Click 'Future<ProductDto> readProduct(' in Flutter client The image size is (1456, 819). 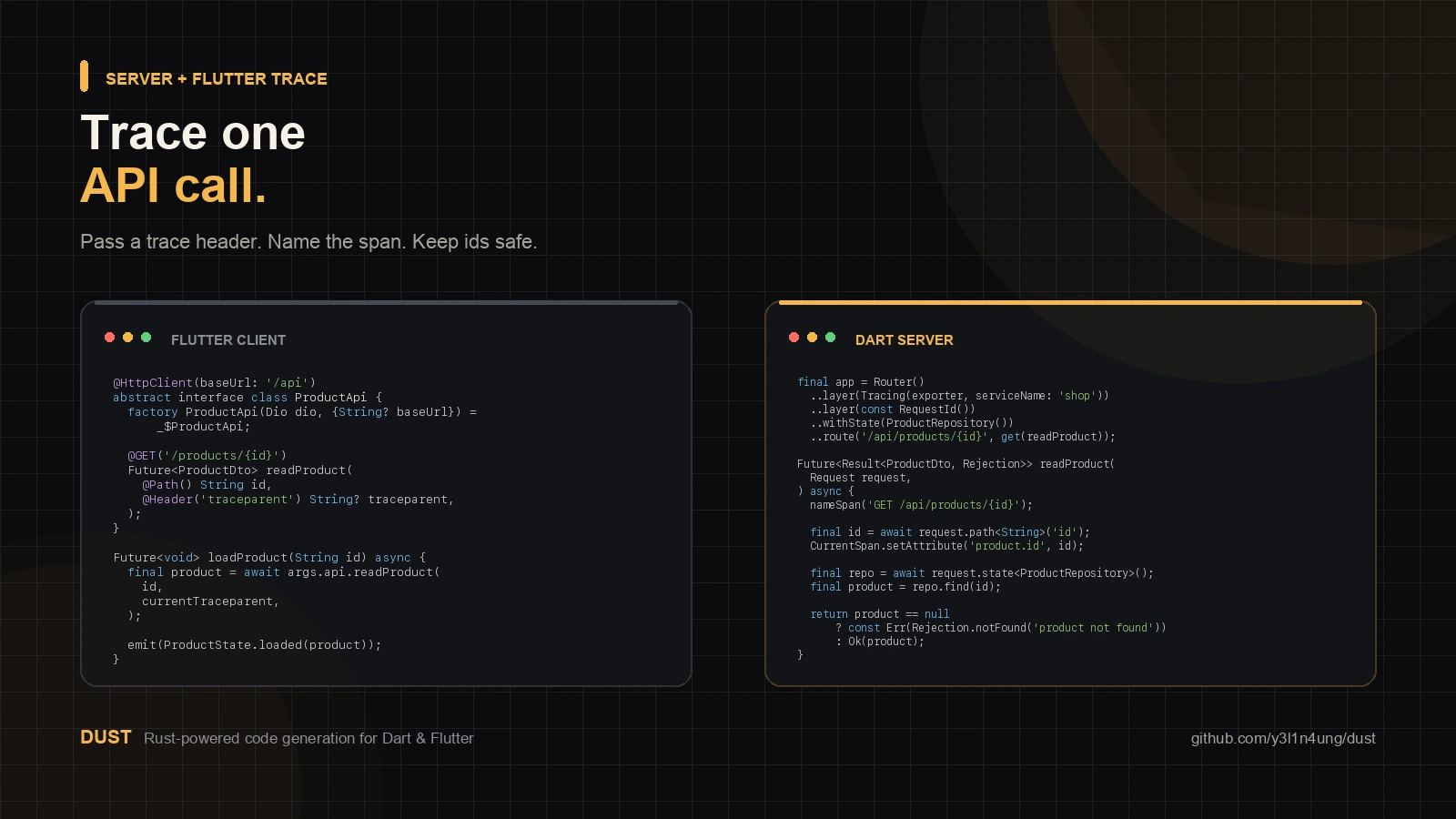pyautogui.click(x=240, y=470)
